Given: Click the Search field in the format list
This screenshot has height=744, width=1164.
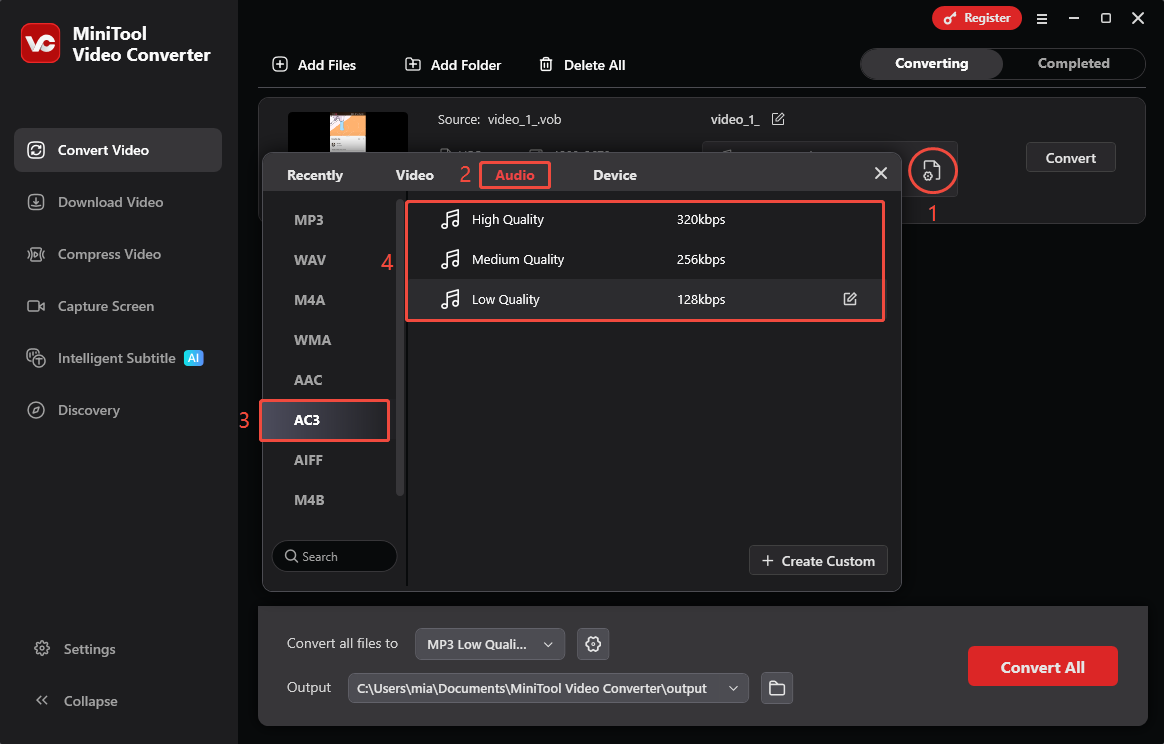Looking at the screenshot, I should (x=334, y=555).
